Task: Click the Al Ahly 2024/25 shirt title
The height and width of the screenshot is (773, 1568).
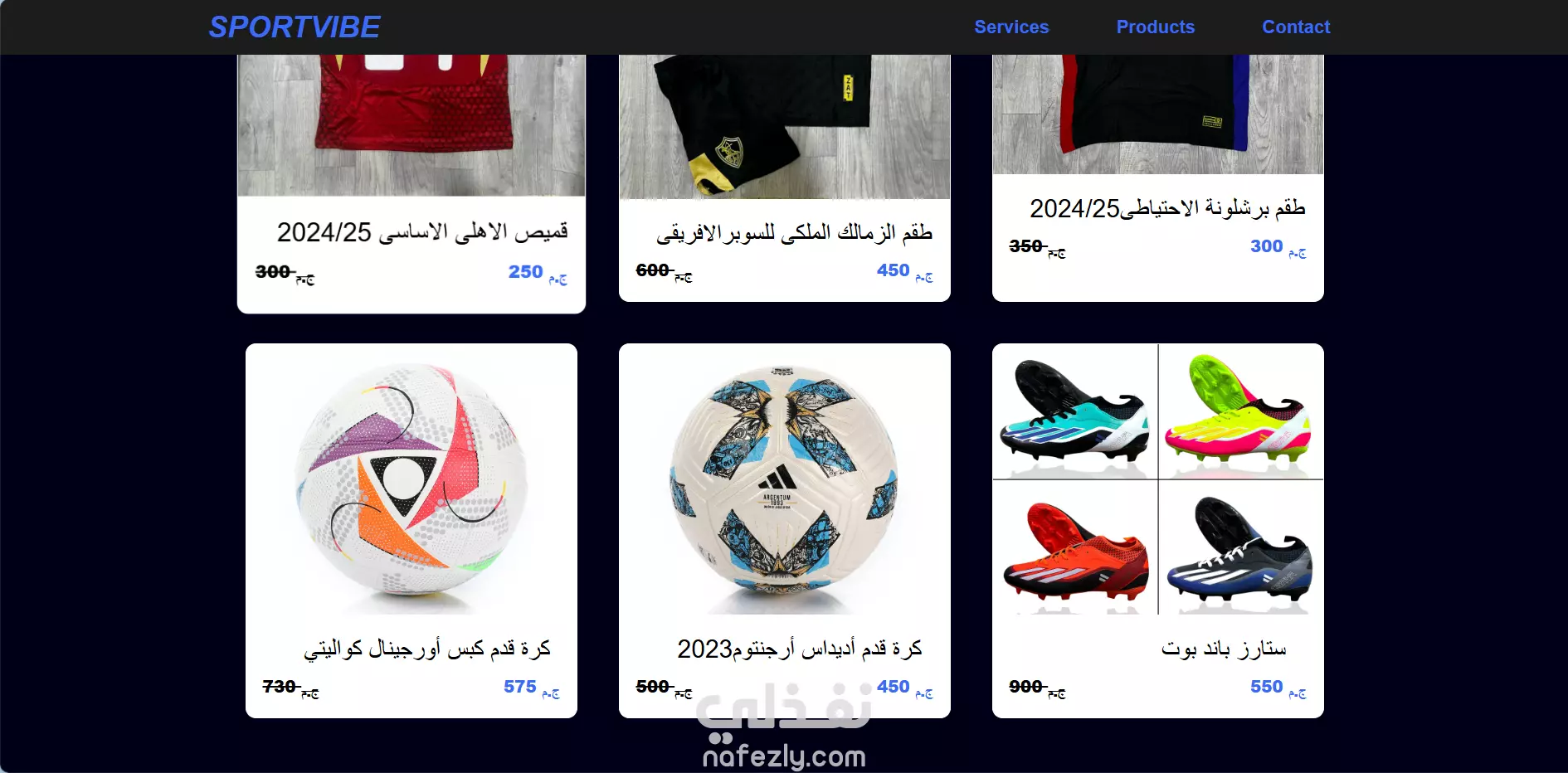Action: click(x=422, y=232)
